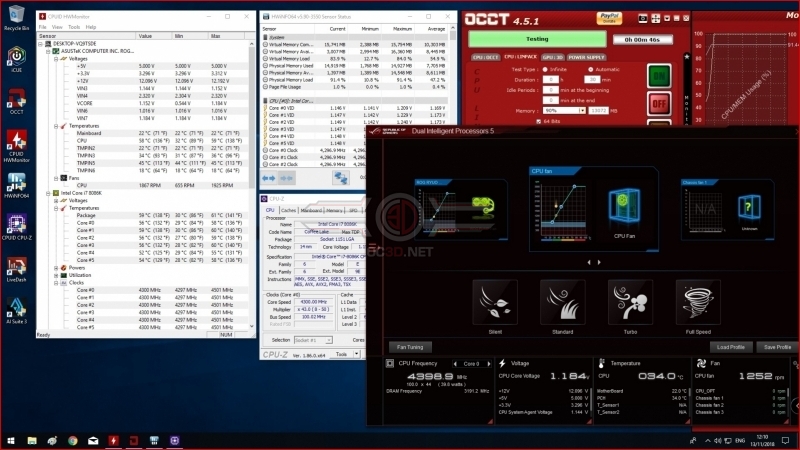This screenshot has width=800, height=450.
Task: Click the red OFF button in OCCT
Action: click(x=659, y=104)
